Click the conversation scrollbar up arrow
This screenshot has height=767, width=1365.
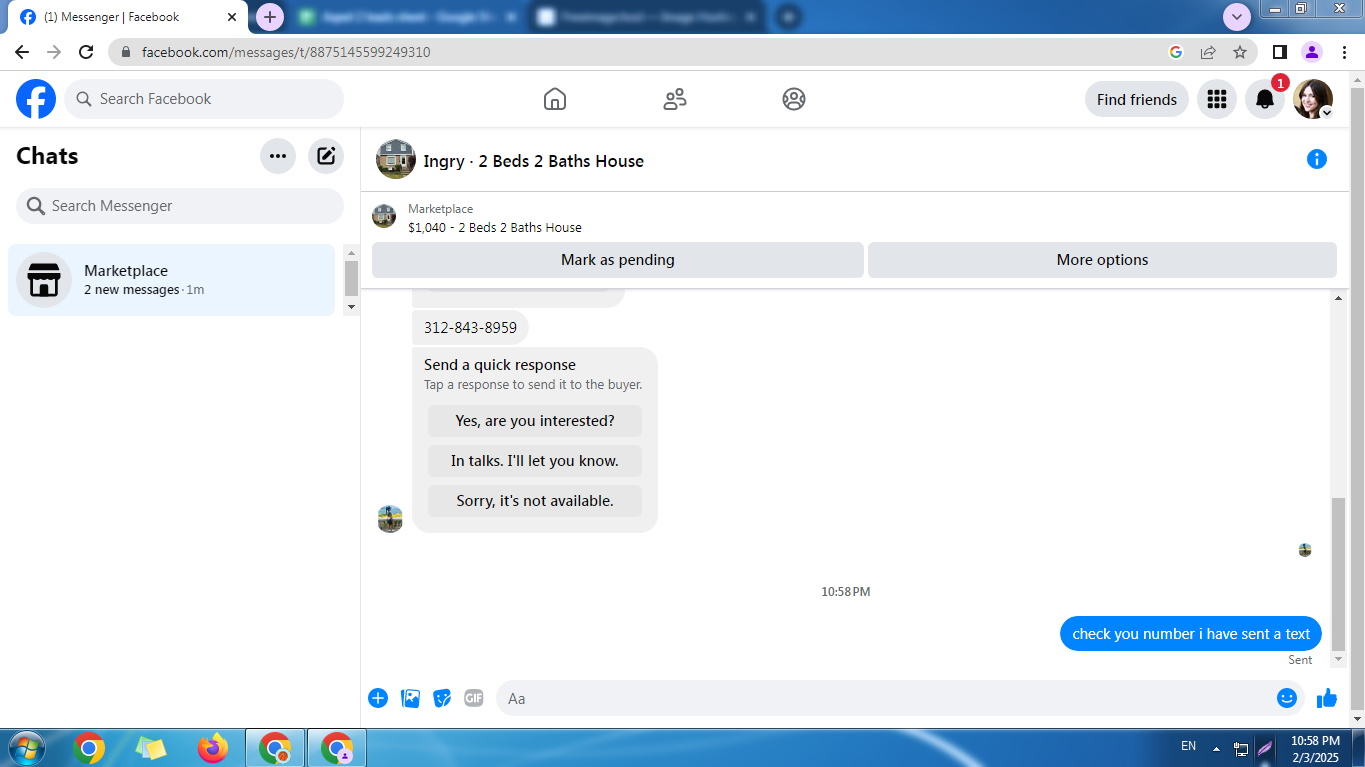[1339, 298]
